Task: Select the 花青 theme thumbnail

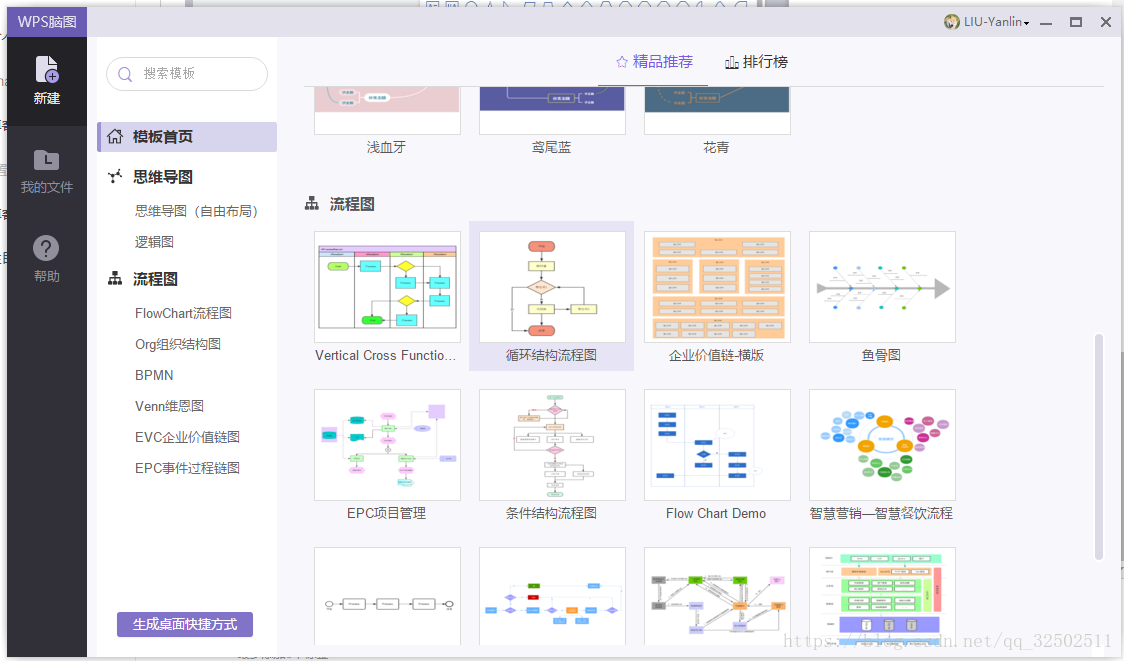Action: pos(717,110)
